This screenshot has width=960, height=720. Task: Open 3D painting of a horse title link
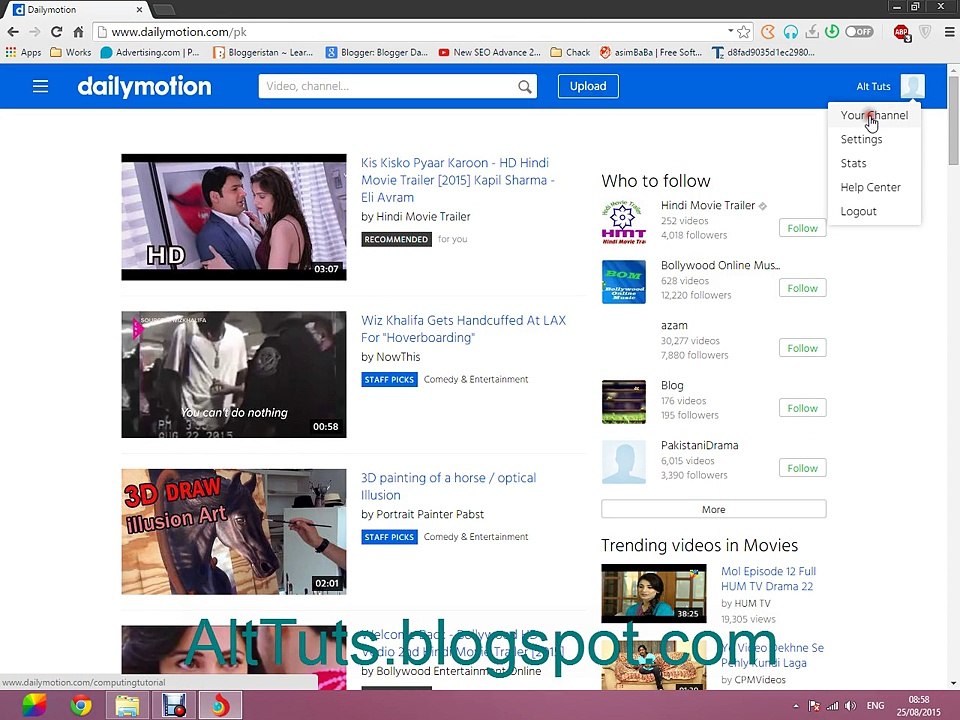(448, 486)
